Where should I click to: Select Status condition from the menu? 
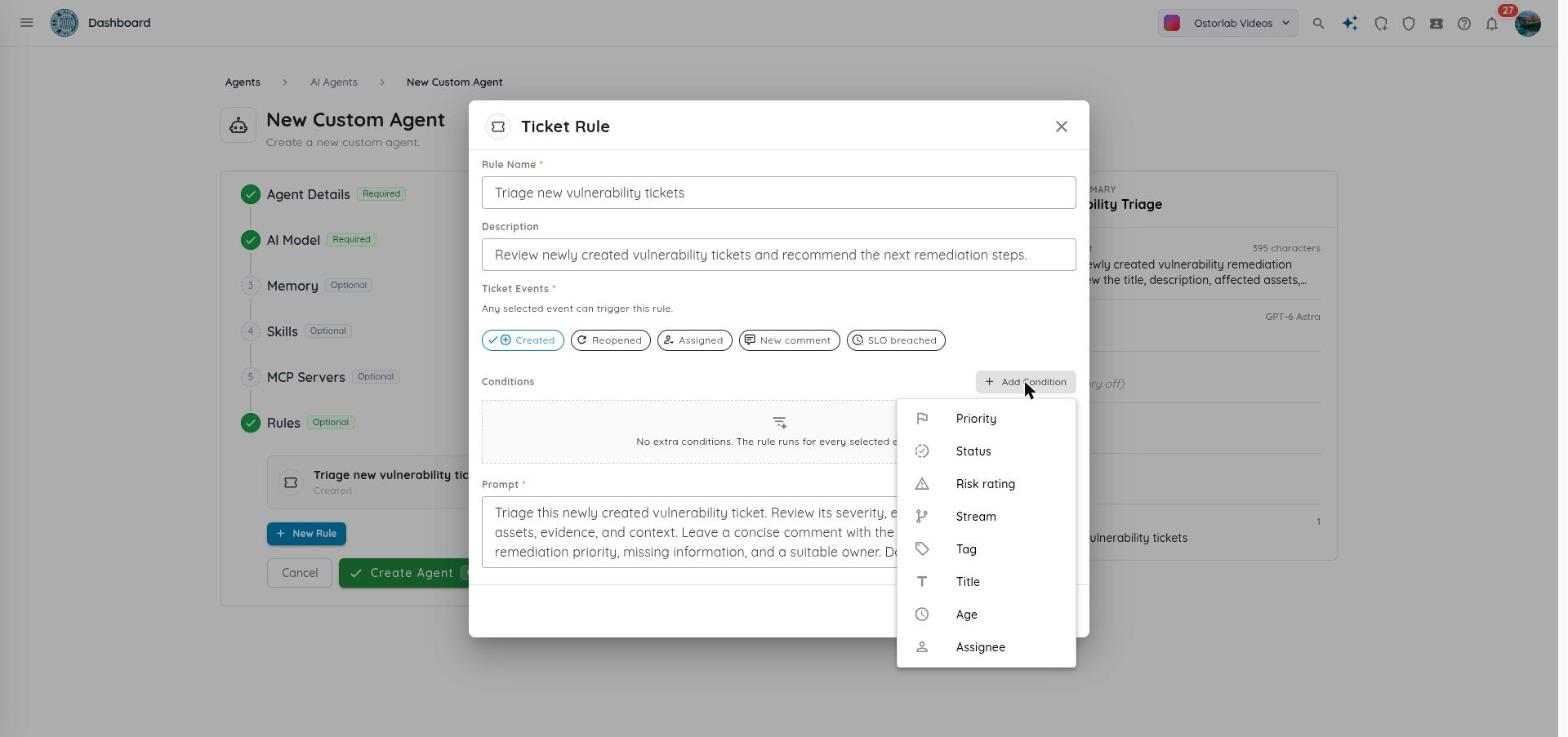(986, 451)
